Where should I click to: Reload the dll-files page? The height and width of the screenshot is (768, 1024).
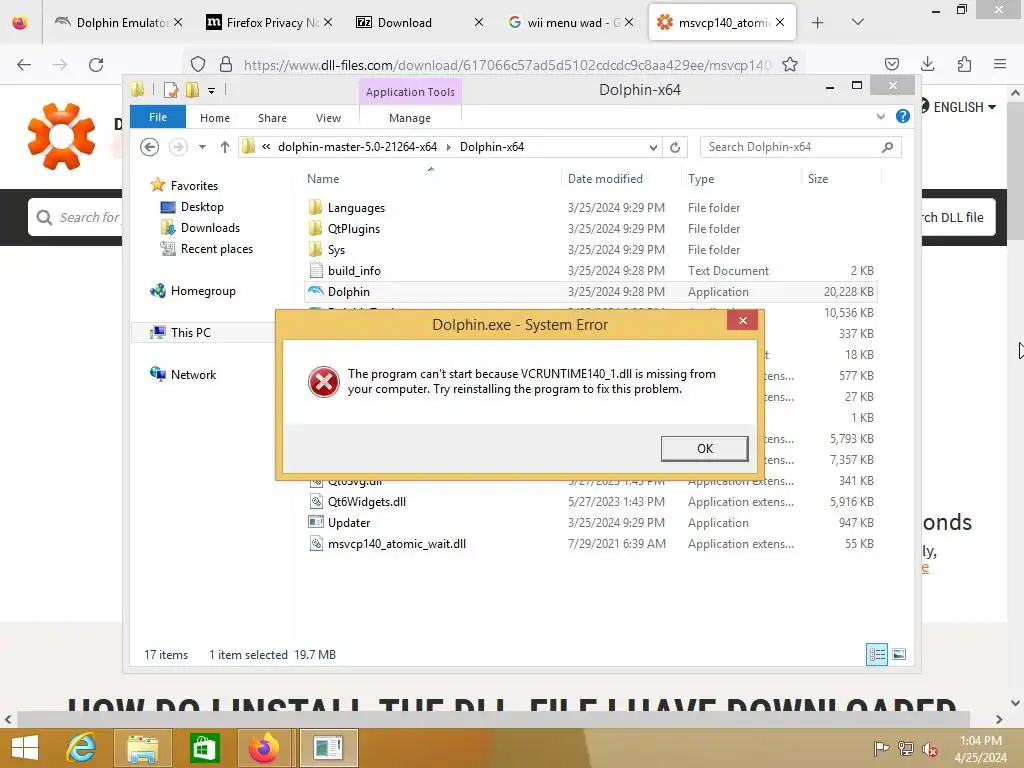pos(96,65)
